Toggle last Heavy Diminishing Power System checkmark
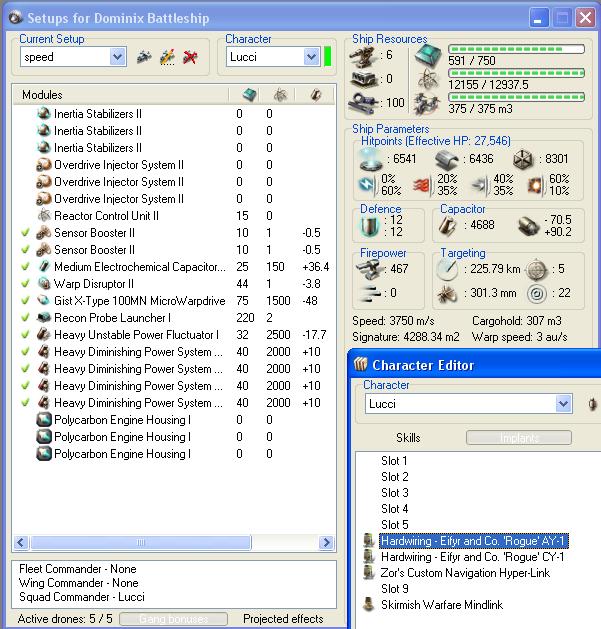601x629 pixels. pos(25,403)
